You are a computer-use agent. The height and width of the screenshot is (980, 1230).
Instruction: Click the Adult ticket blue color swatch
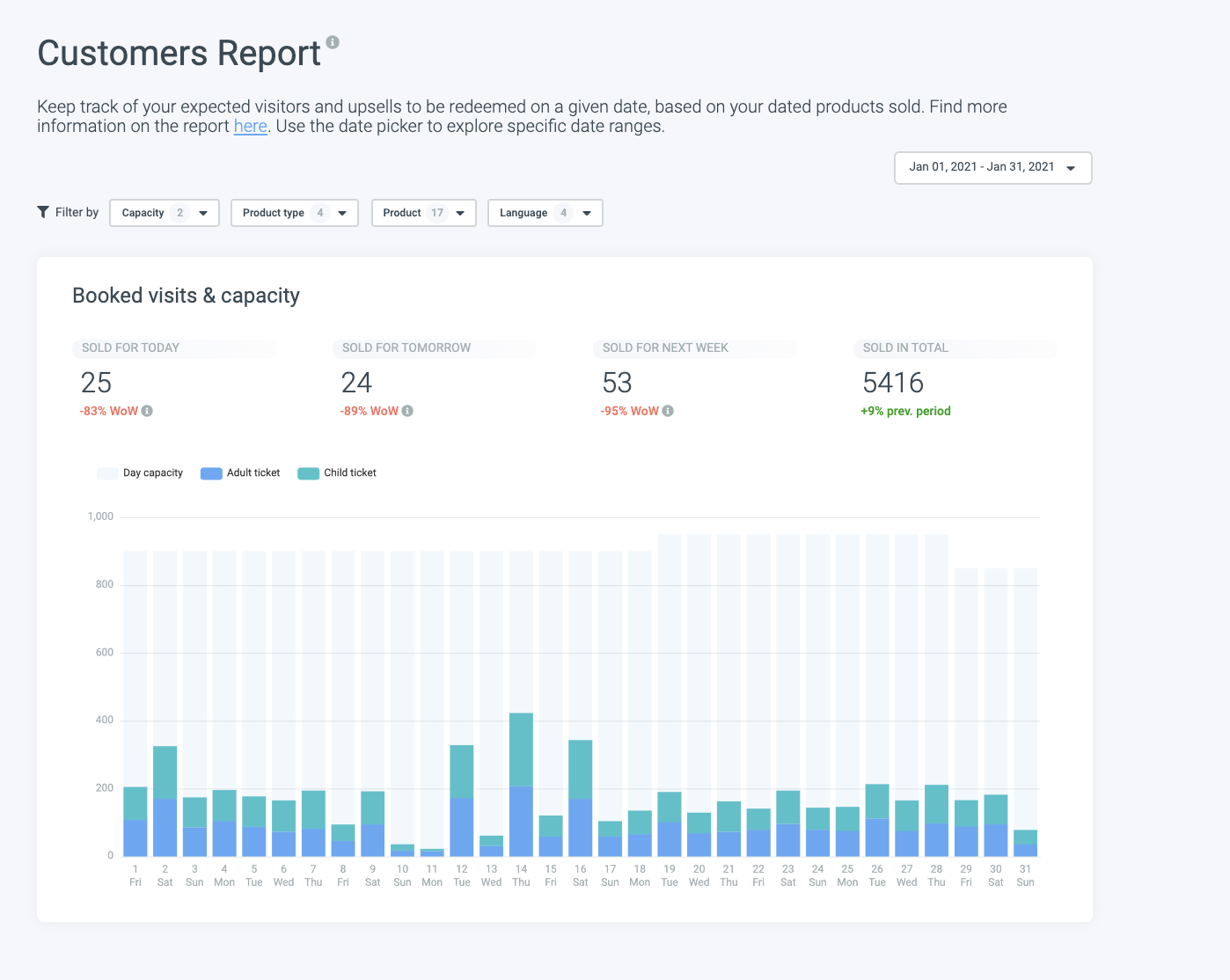click(x=211, y=473)
